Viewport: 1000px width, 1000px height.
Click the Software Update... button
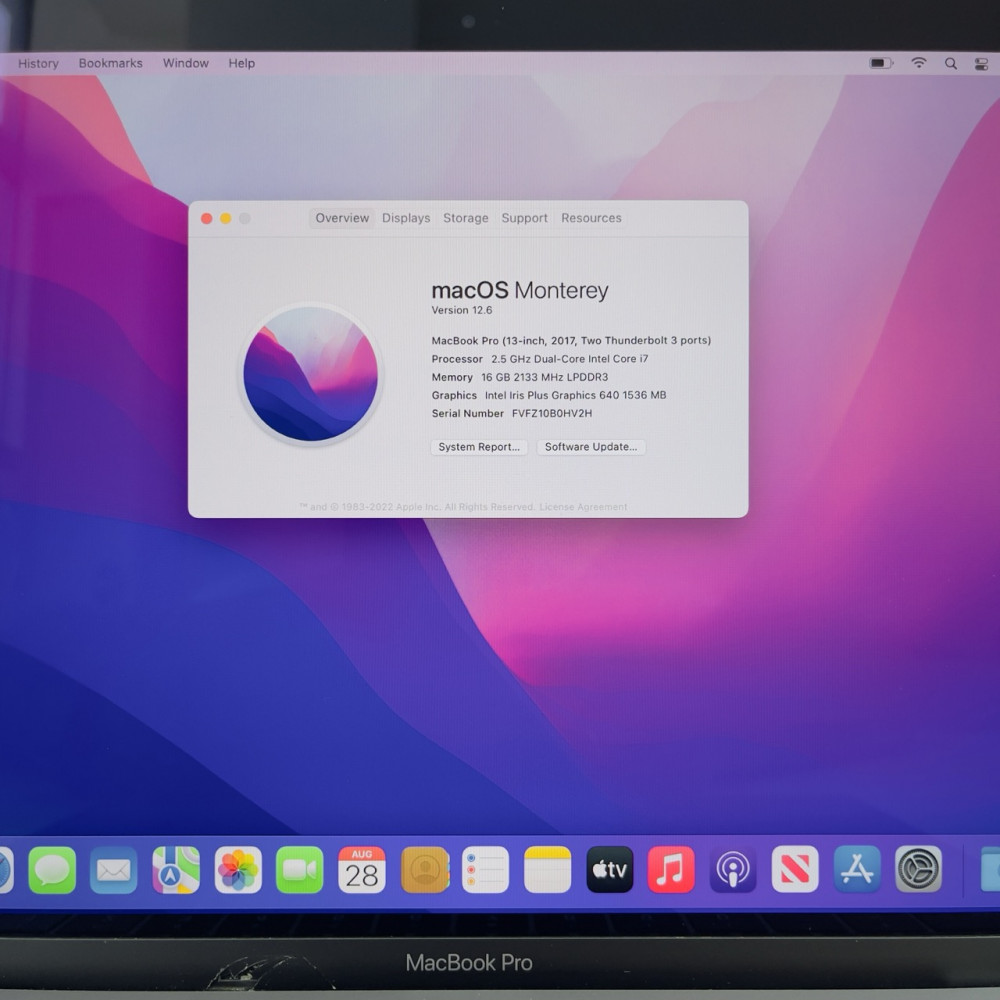point(591,447)
